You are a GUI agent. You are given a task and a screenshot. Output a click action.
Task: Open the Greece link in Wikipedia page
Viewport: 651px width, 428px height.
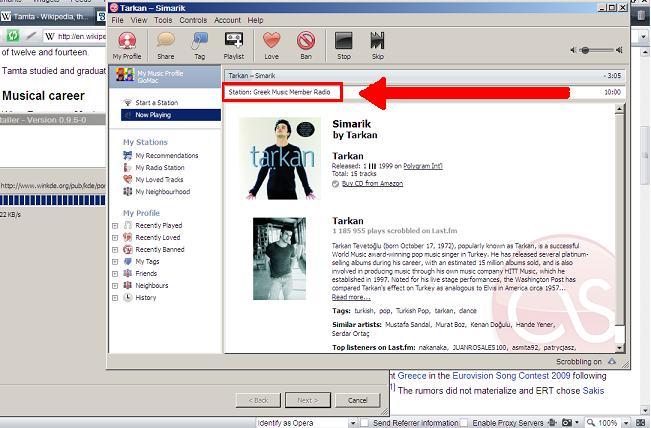coord(412,376)
